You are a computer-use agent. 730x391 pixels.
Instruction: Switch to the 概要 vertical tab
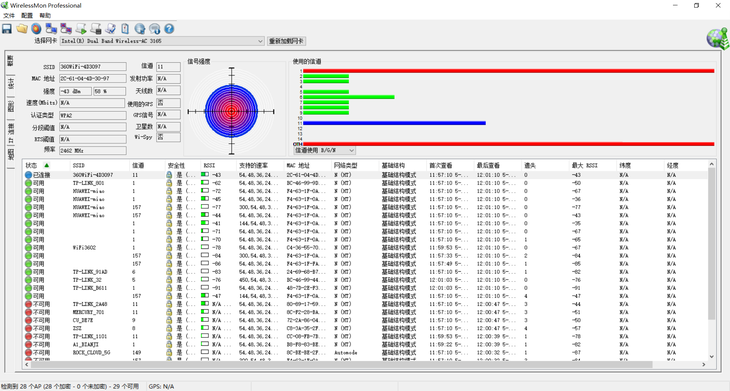[10, 61]
